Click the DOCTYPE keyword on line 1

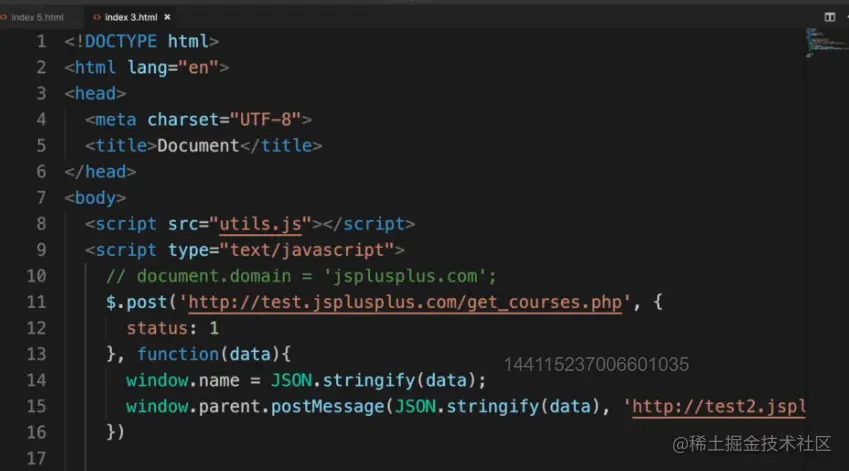coord(121,42)
